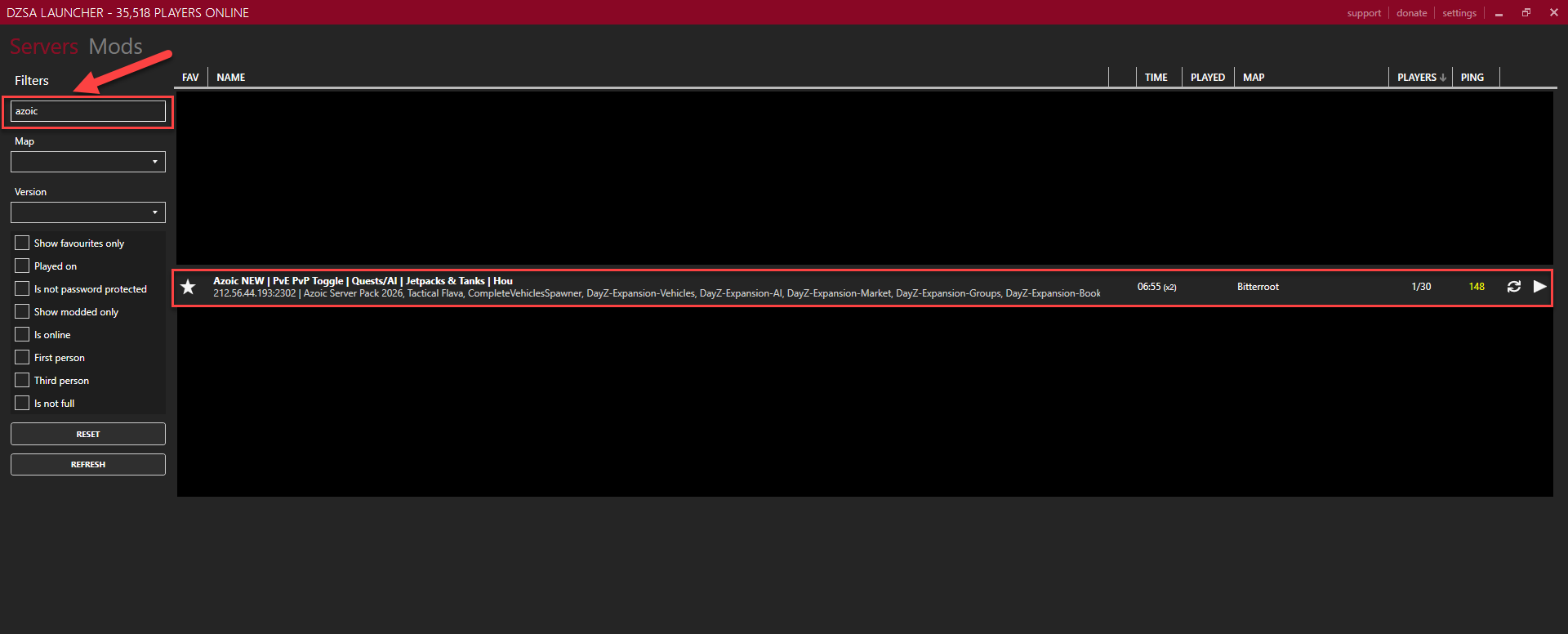Open the Map filter dropdown

pyautogui.click(x=88, y=162)
